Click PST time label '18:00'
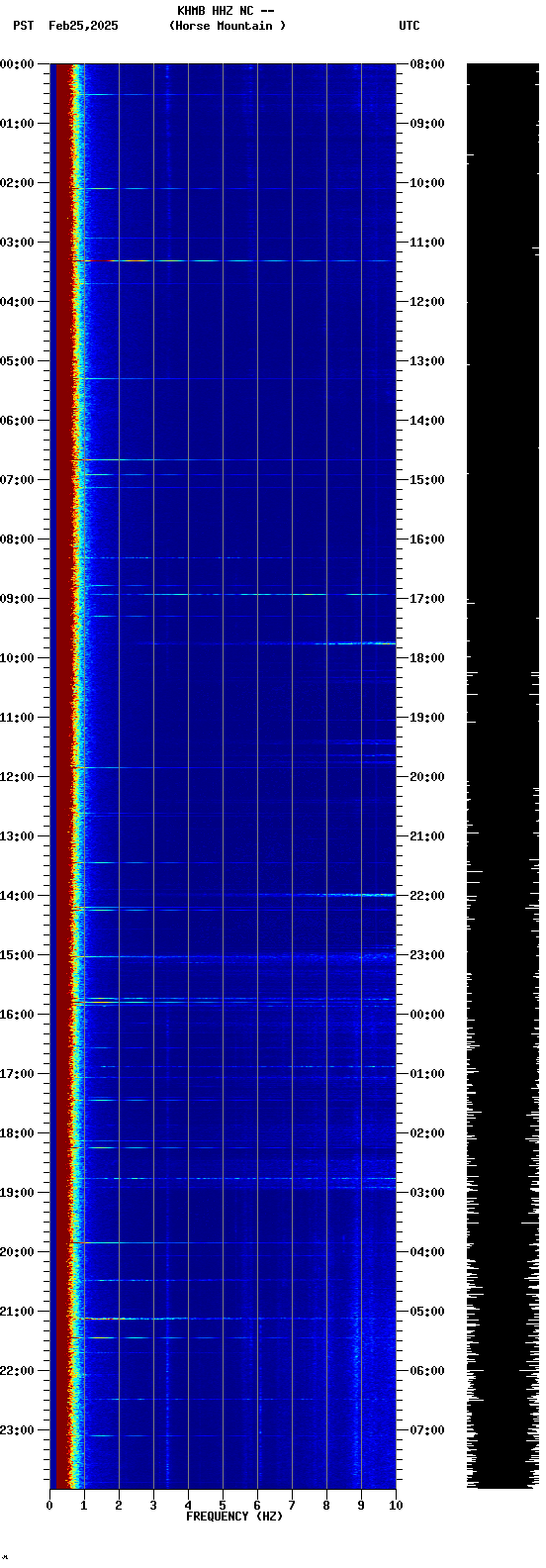 point(17,1133)
